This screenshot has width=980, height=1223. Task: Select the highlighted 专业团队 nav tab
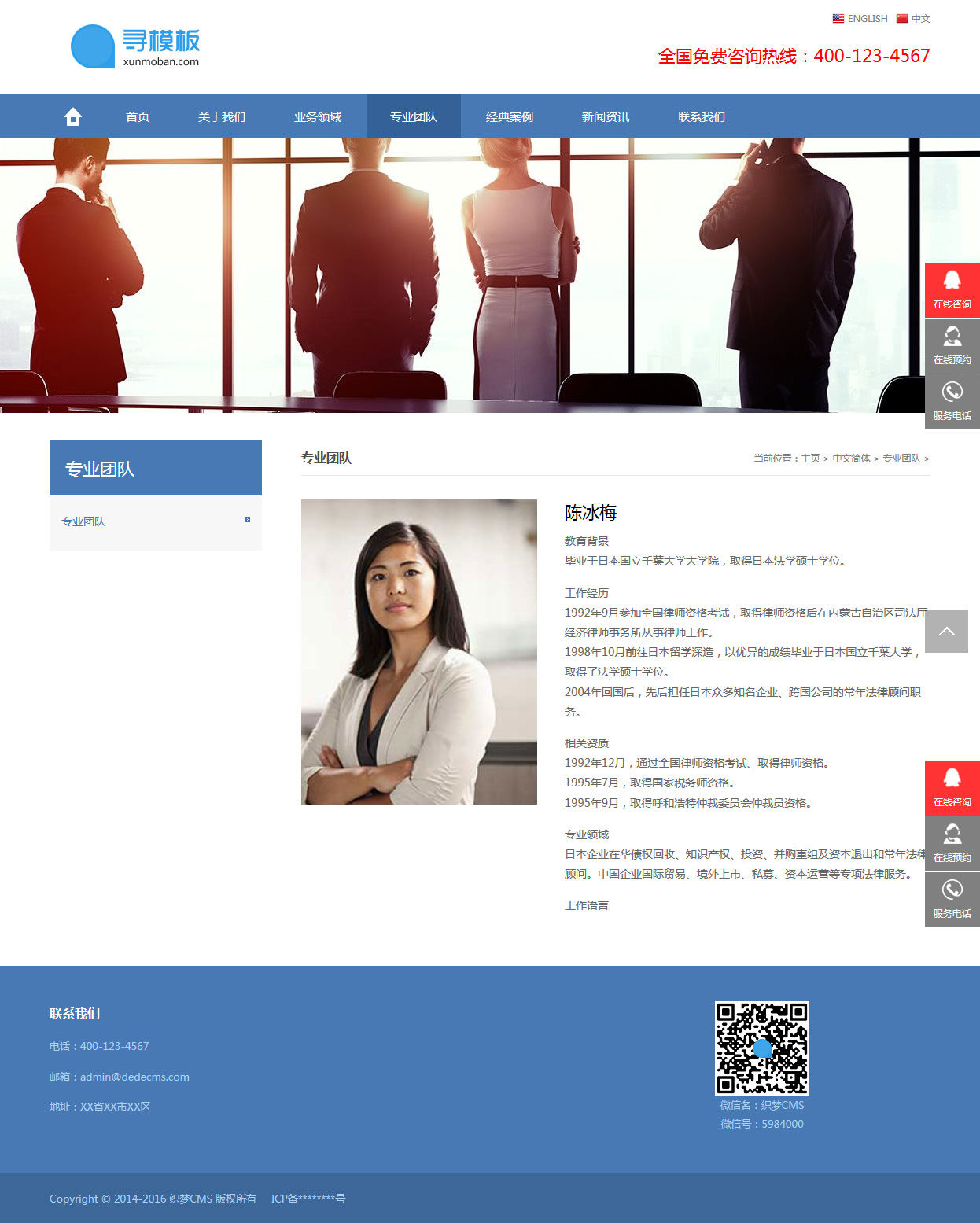click(414, 116)
